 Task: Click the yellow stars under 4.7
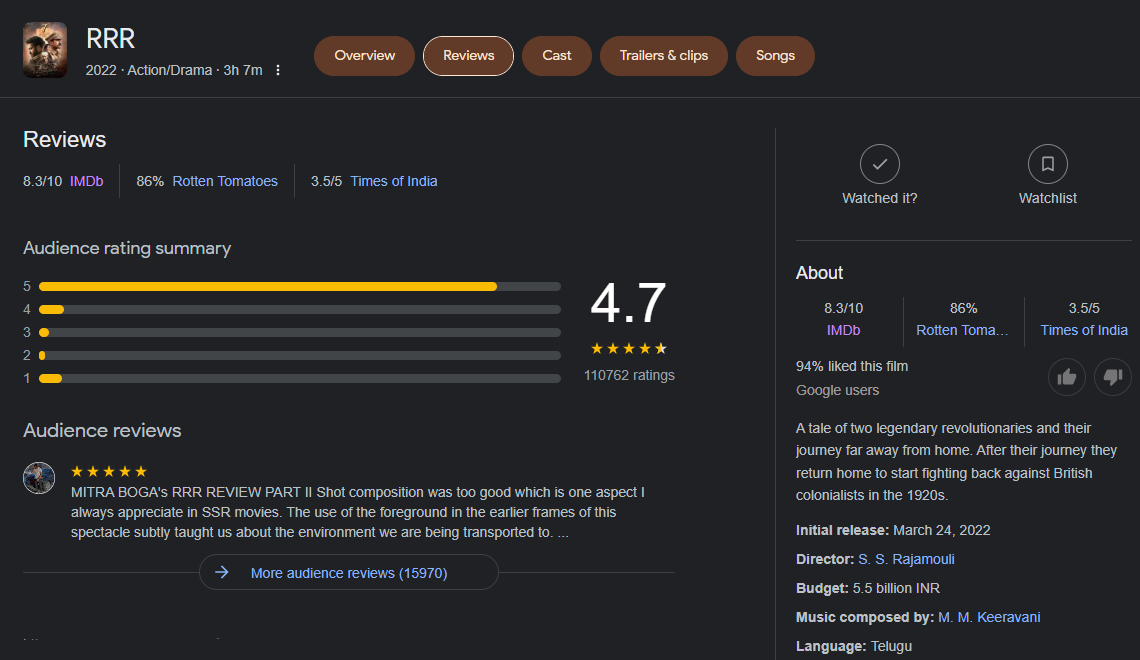[x=629, y=349]
